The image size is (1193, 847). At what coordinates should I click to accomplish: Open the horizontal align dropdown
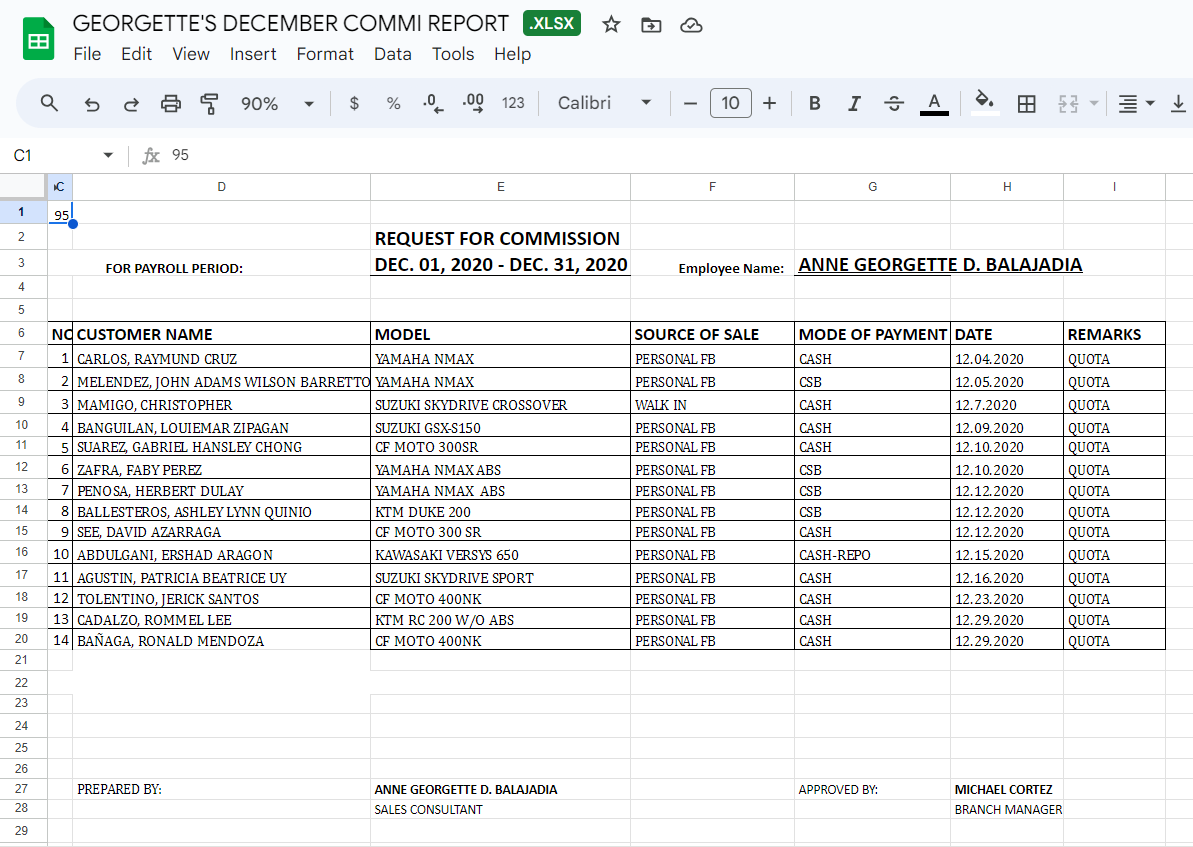coord(1136,103)
